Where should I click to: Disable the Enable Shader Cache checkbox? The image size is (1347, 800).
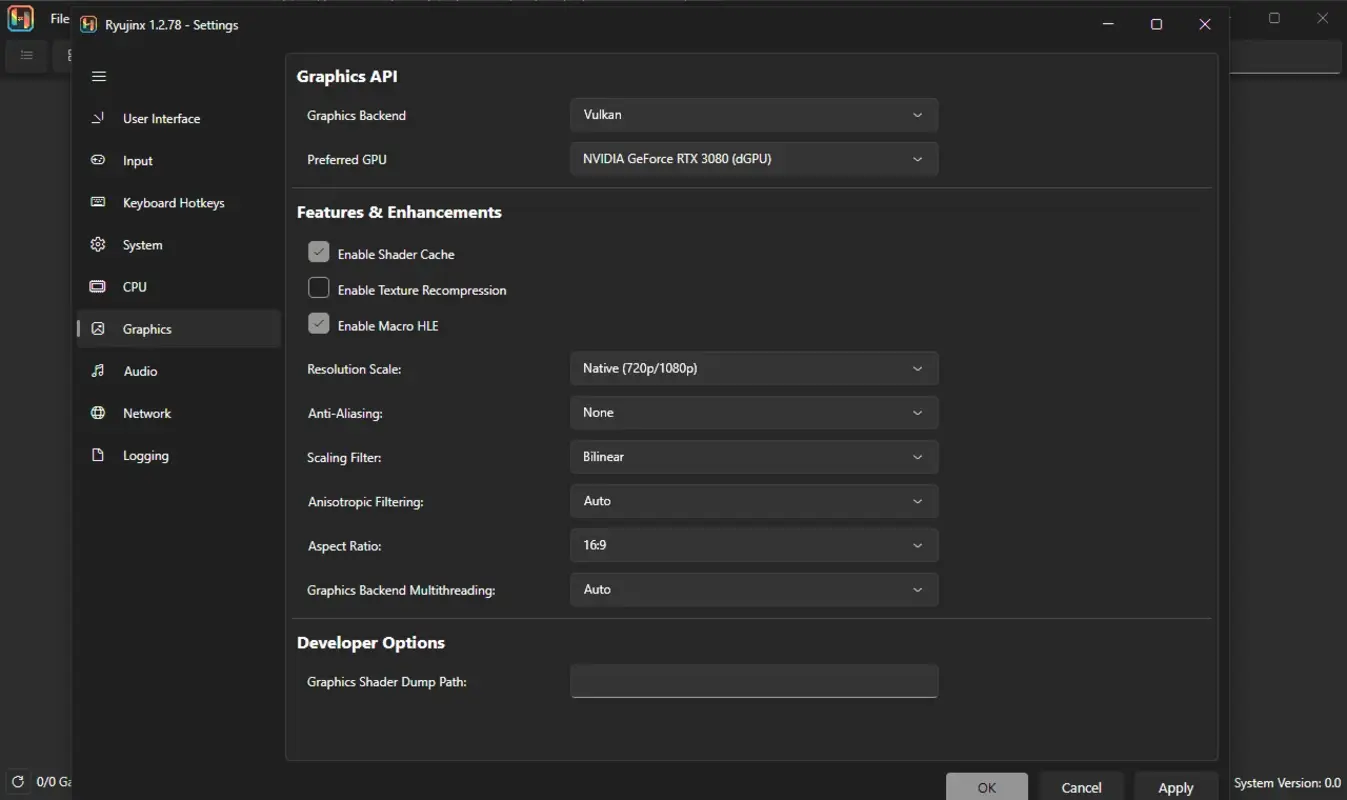pyautogui.click(x=318, y=251)
